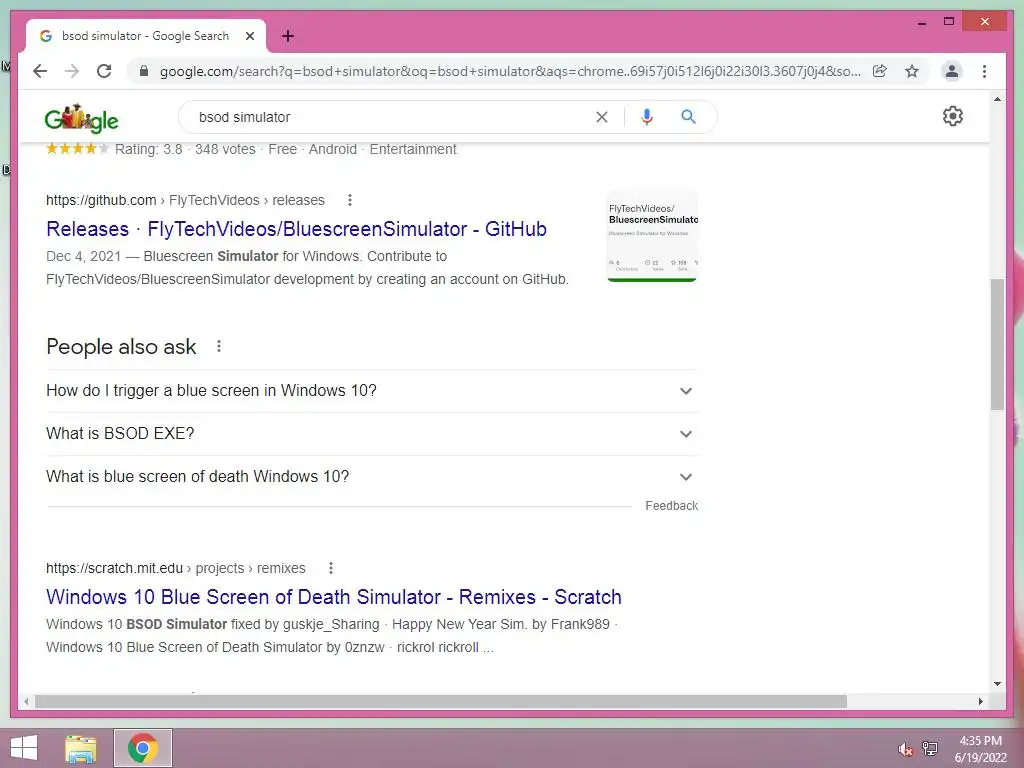The image size is (1024, 768).
Task: Reload the current page
Action: [104, 71]
